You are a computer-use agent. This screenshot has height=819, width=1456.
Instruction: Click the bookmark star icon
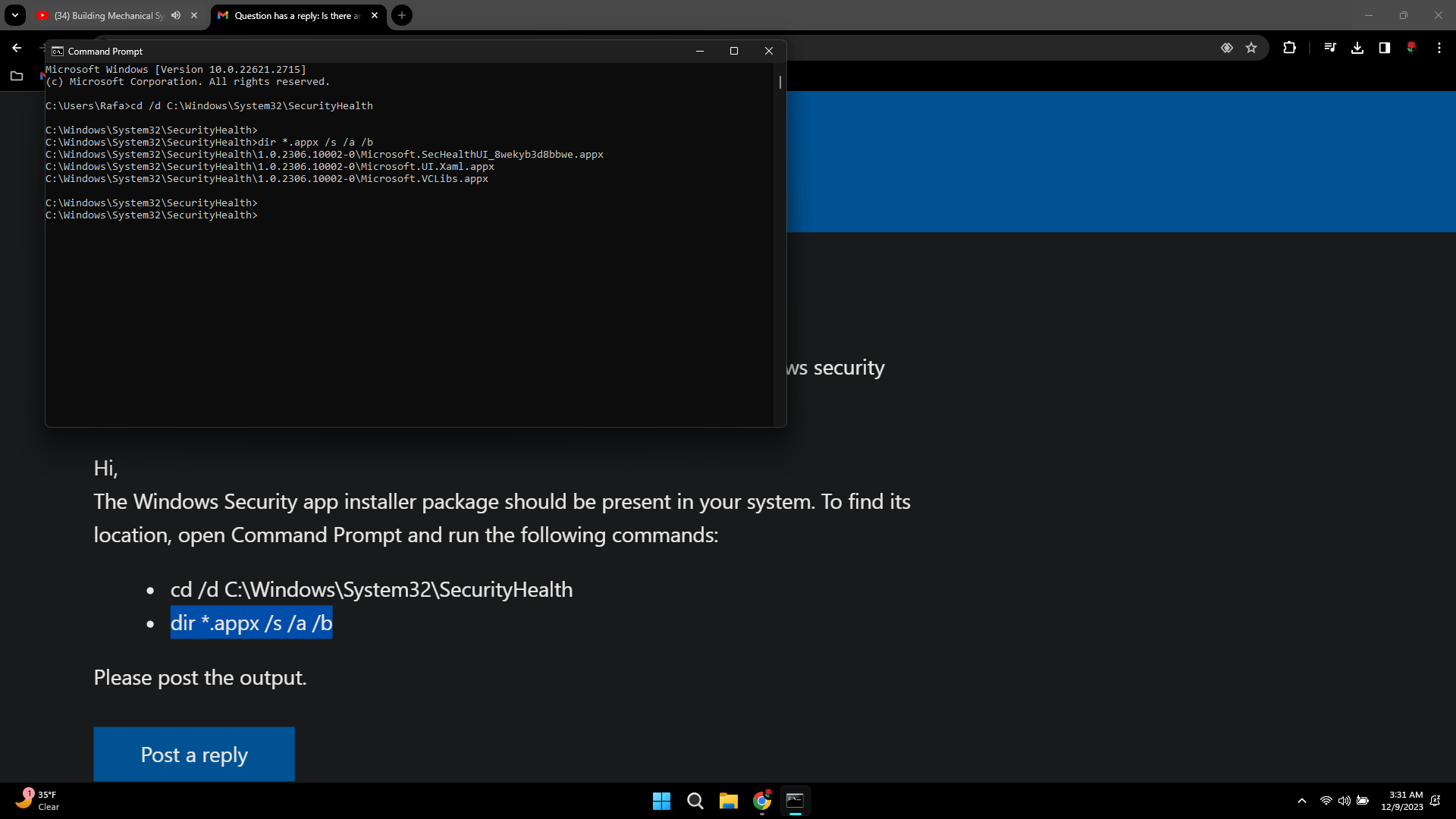coord(1251,48)
